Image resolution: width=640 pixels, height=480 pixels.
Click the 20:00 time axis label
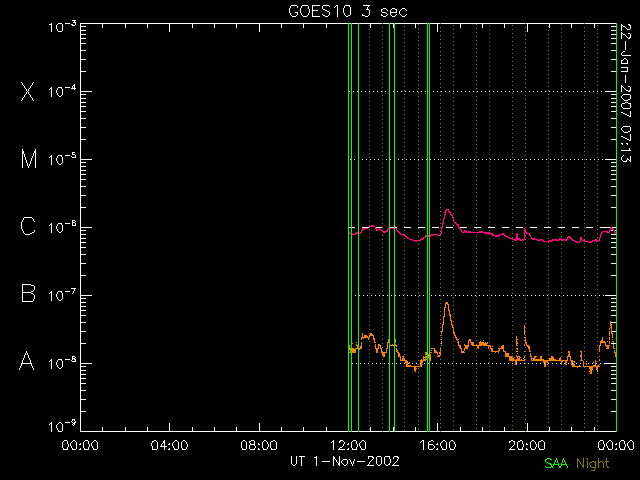click(x=527, y=445)
